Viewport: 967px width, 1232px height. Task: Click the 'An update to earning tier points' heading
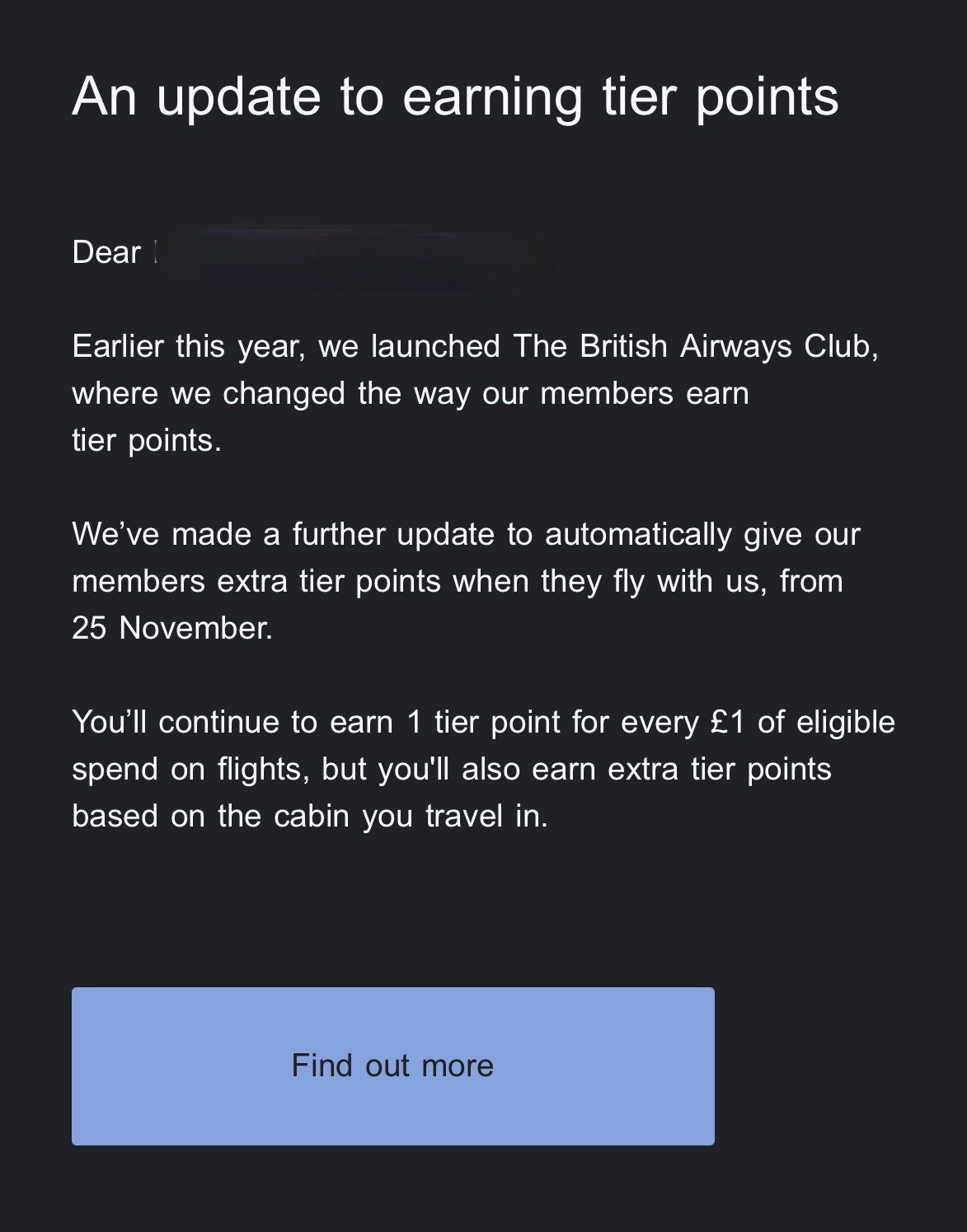(456, 98)
